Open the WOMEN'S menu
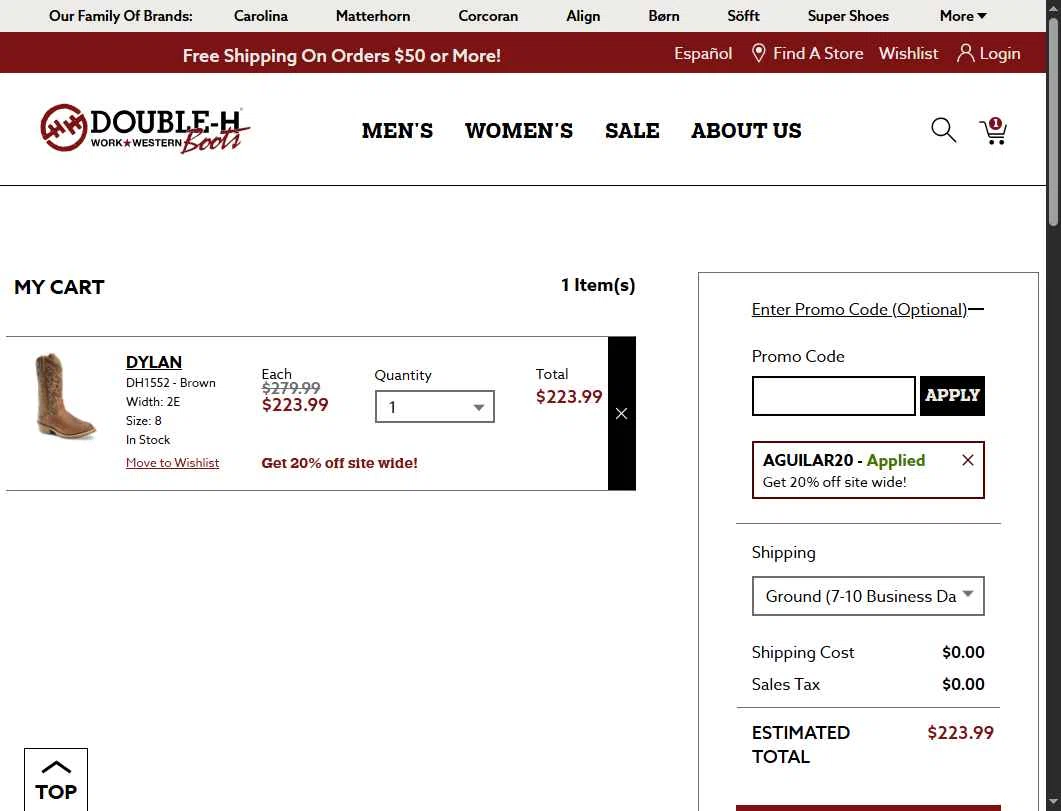The width and height of the screenshot is (1061, 811). point(518,131)
